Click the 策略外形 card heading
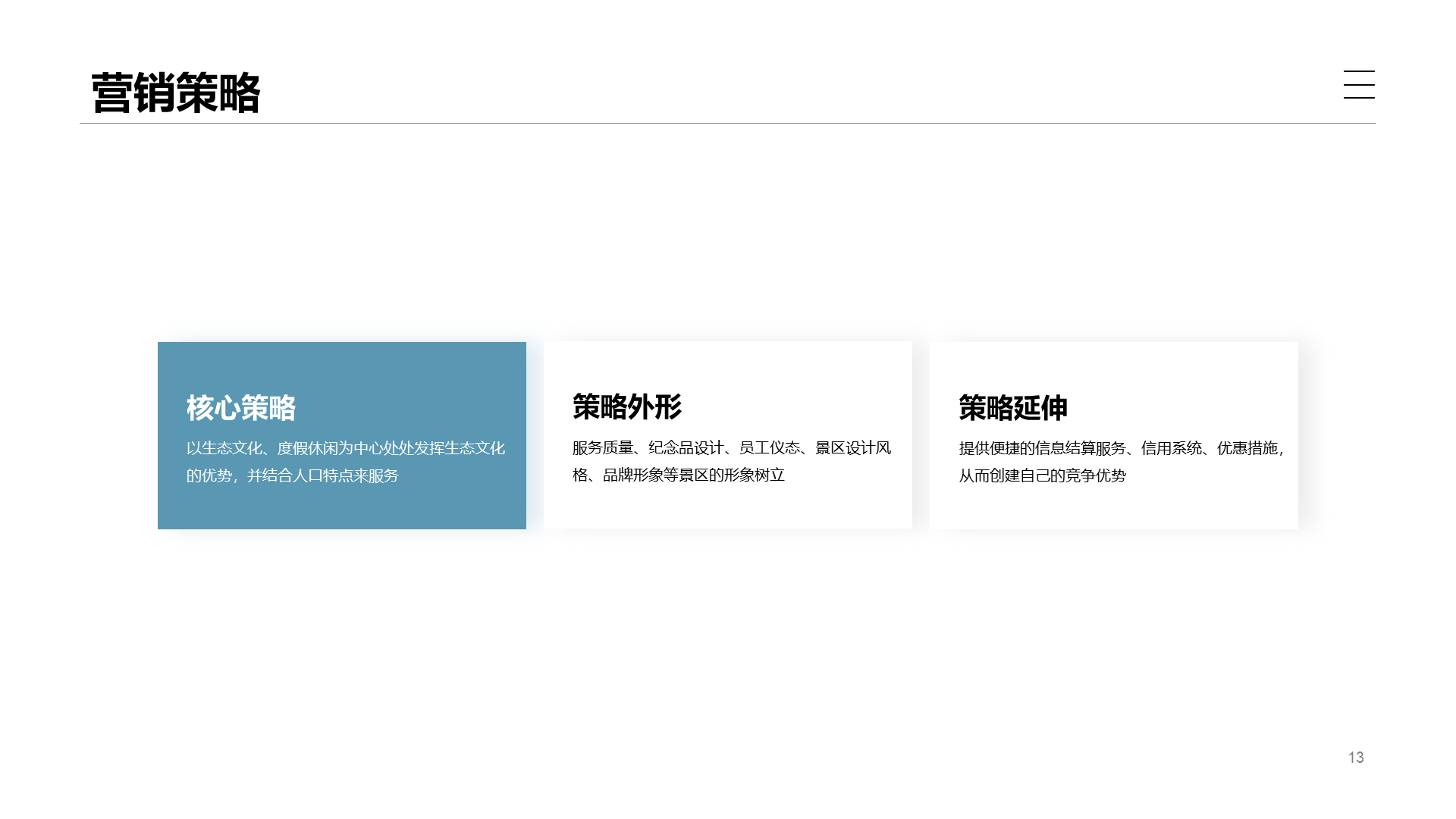The width and height of the screenshot is (1456, 819). pos(627,407)
